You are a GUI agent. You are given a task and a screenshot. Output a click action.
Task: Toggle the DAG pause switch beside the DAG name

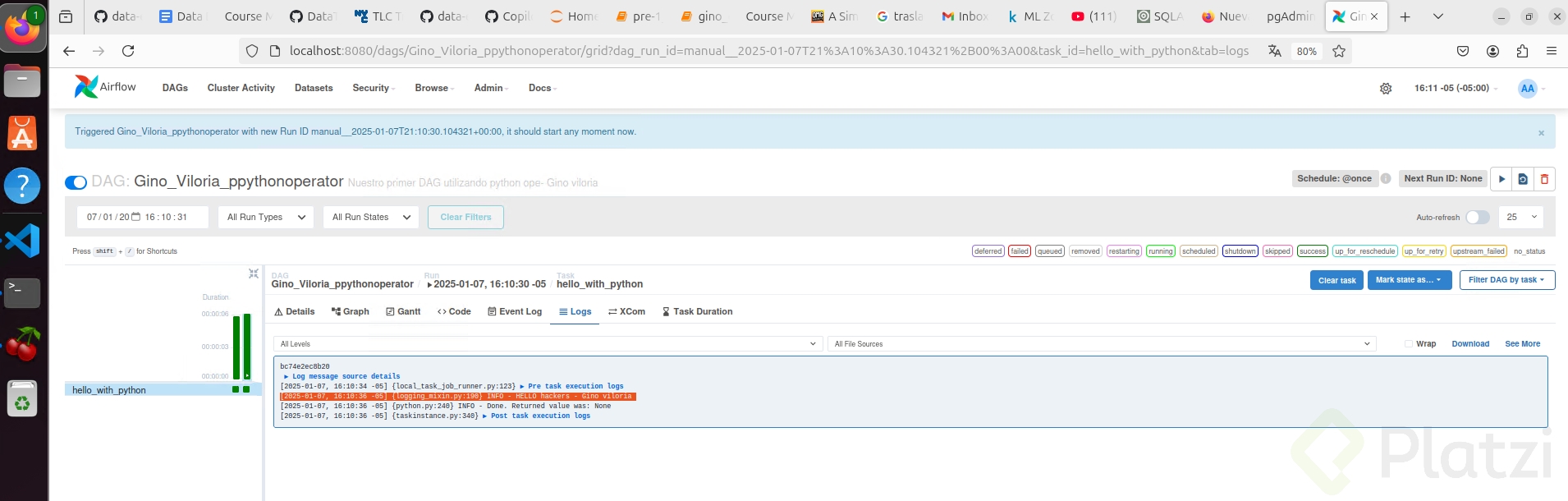76,182
